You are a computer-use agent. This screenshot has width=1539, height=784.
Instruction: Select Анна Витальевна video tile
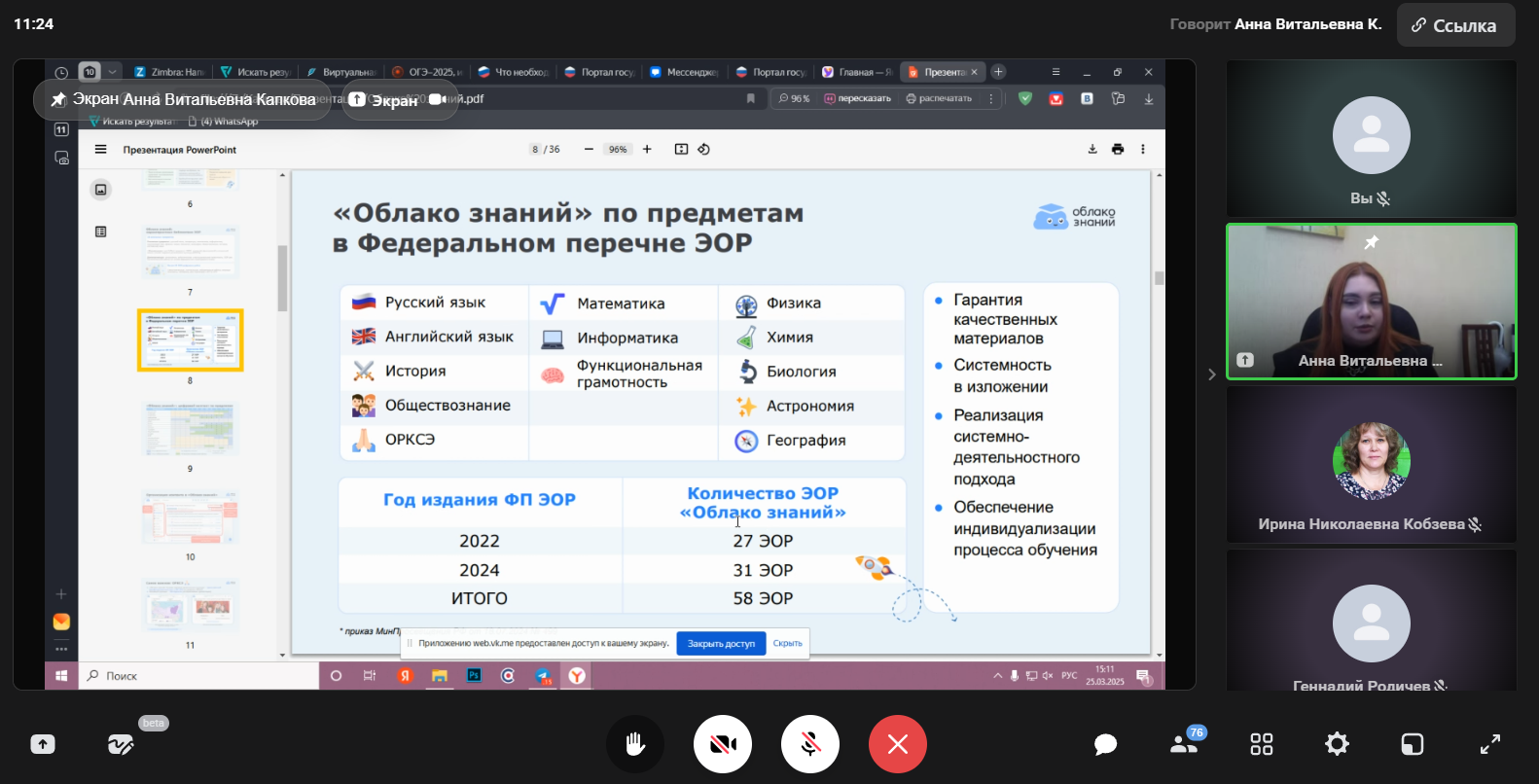(1371, 302)
